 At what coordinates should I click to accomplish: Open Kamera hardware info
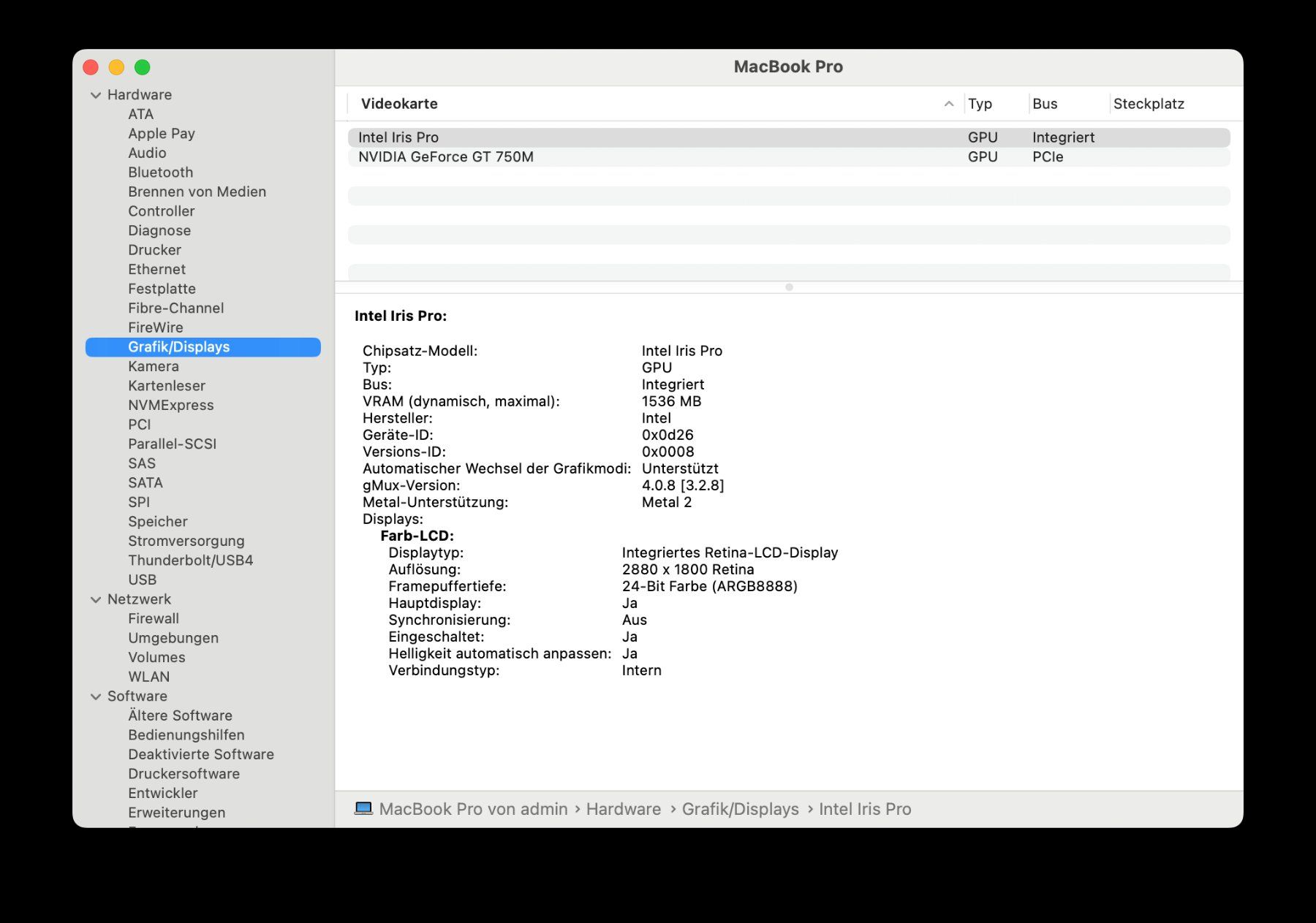tap(154, 366)
